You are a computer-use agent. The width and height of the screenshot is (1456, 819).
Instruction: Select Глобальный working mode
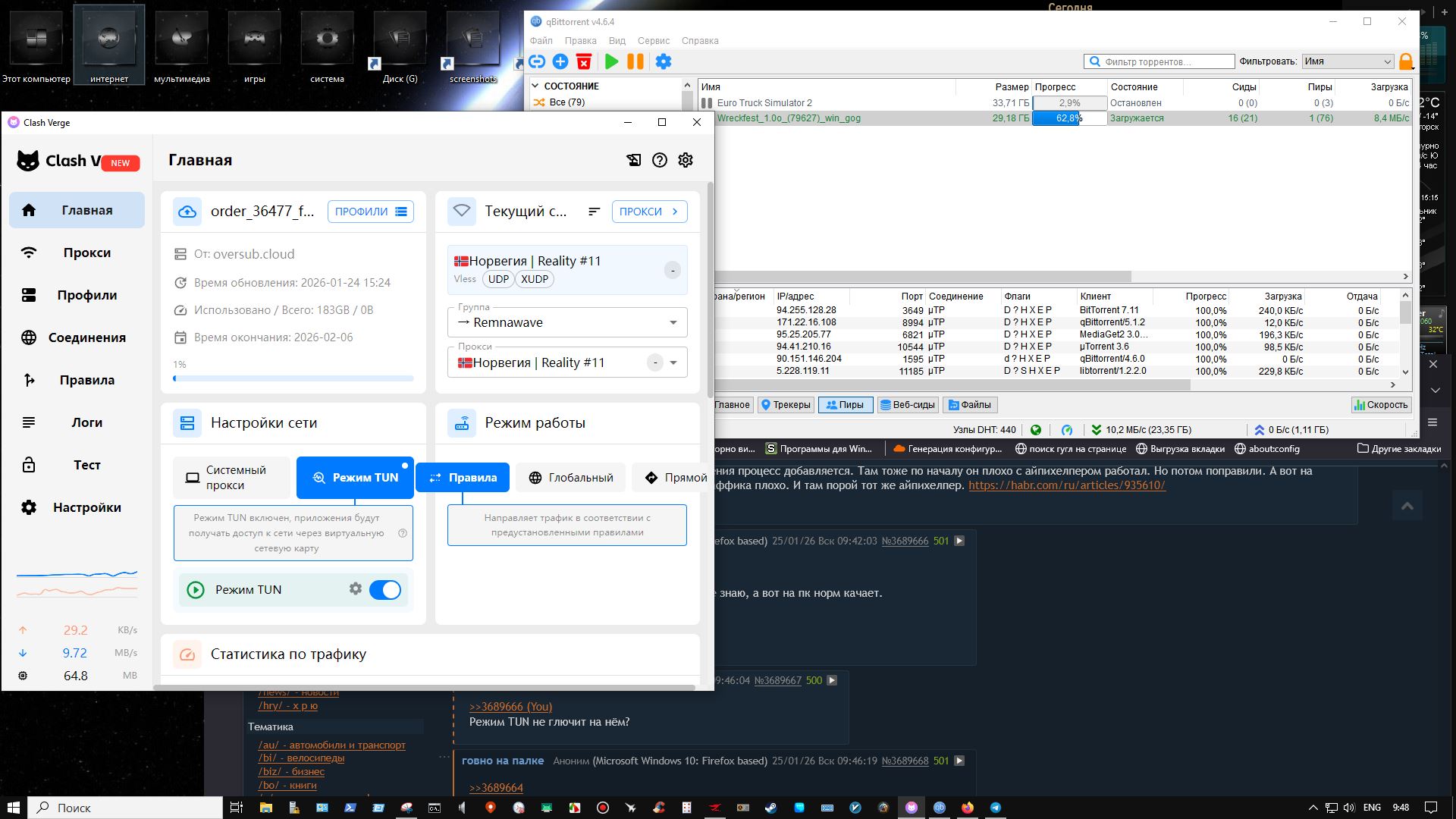pos(571,478)
